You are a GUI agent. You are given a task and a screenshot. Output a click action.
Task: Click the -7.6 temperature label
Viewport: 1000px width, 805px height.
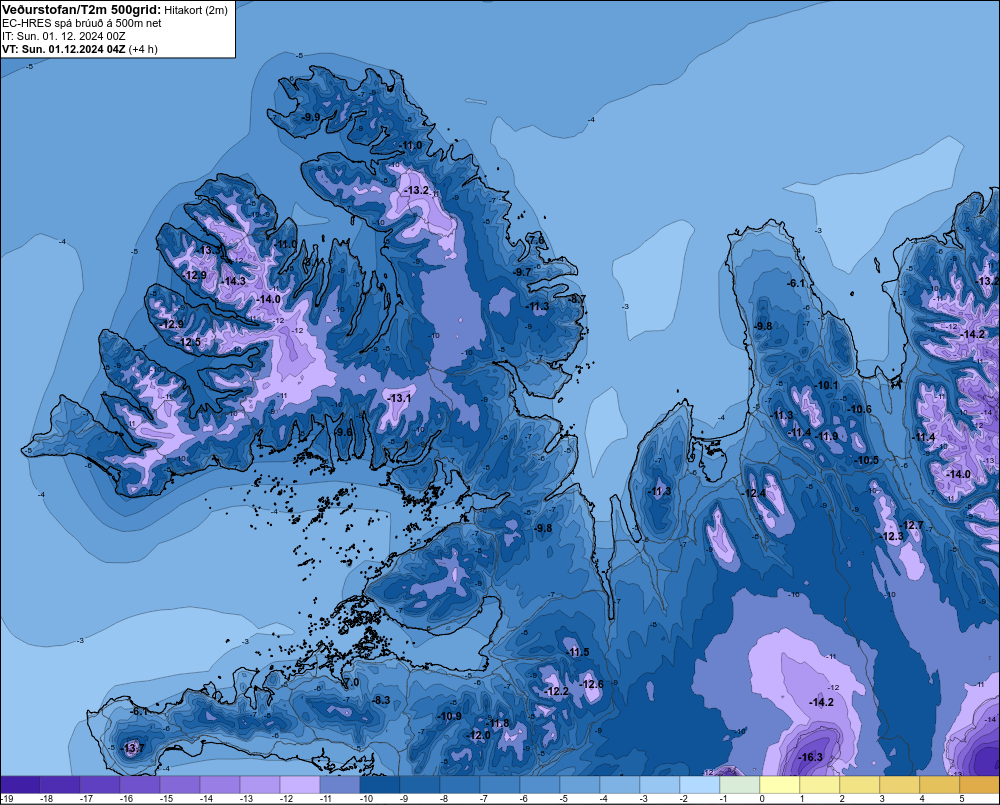537,240
